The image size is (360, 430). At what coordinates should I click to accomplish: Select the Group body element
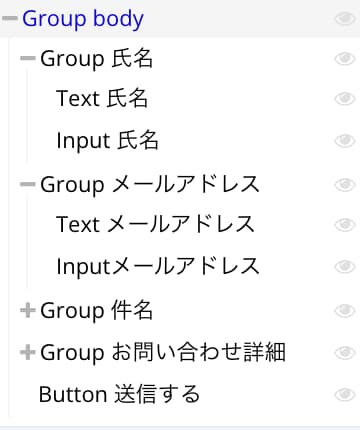pyautogui.click(x=83, y=19)
